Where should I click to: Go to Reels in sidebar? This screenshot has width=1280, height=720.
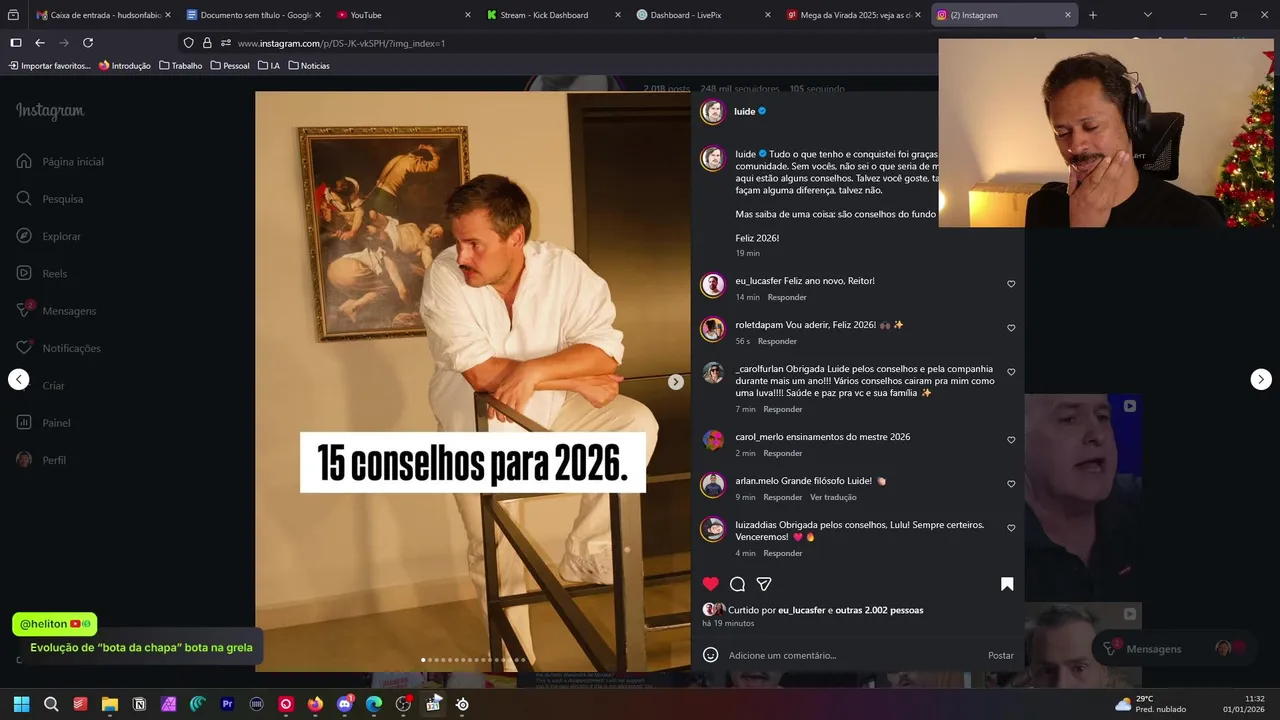[x=42, y=273]
